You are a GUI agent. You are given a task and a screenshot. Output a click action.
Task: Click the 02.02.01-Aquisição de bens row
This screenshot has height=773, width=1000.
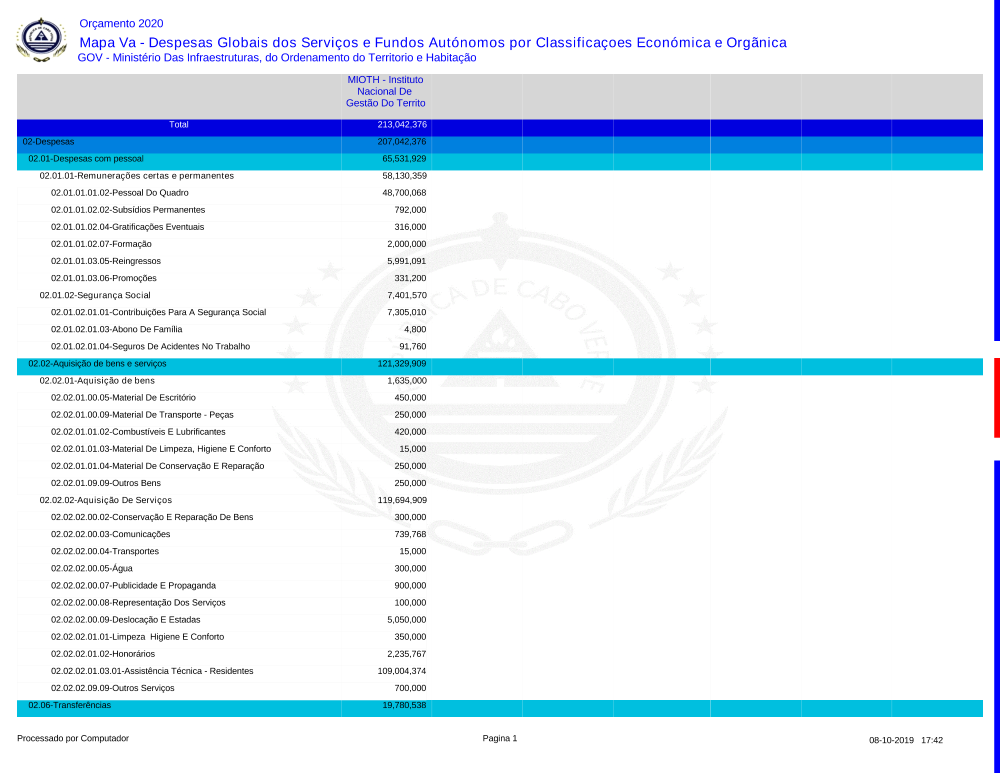pos(97,381)
